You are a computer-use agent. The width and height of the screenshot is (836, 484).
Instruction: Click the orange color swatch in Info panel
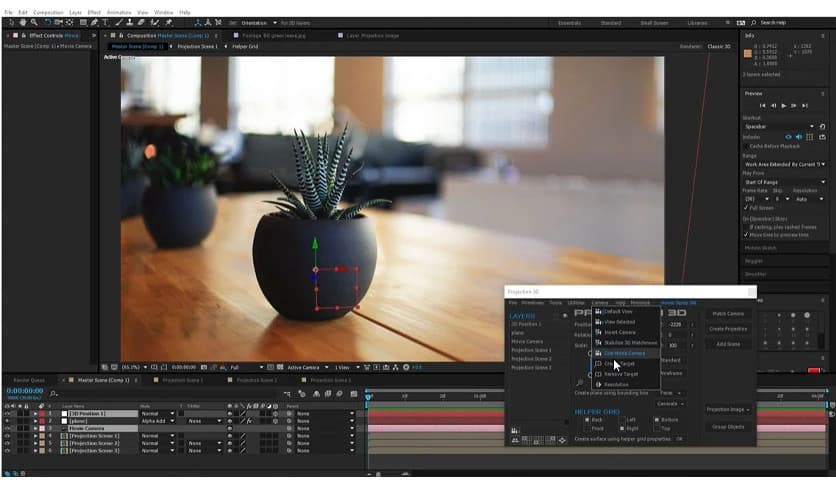(x=747, y=53)
